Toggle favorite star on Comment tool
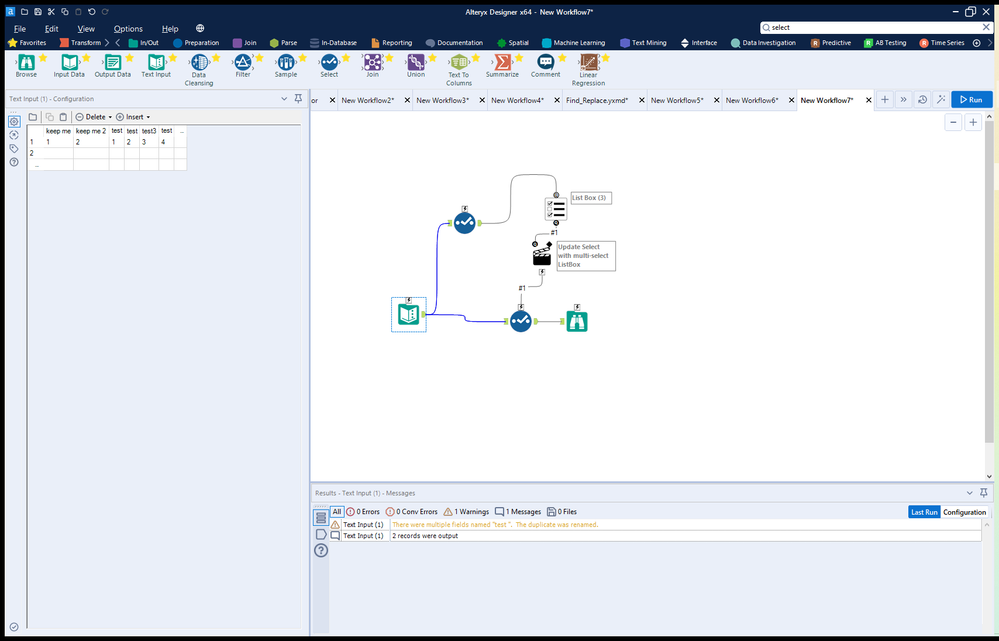This screenshot has height=641, width=999. pyautogui.click(x=562, y=58)
